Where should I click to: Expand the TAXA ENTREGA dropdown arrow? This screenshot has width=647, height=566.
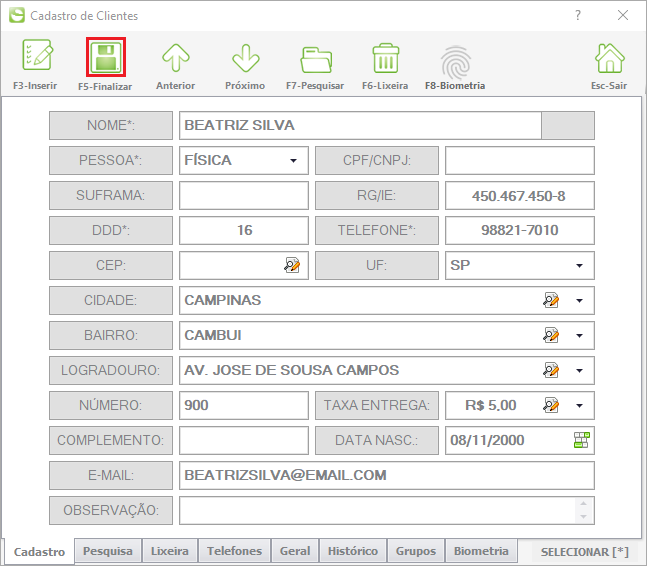point(579,406)
